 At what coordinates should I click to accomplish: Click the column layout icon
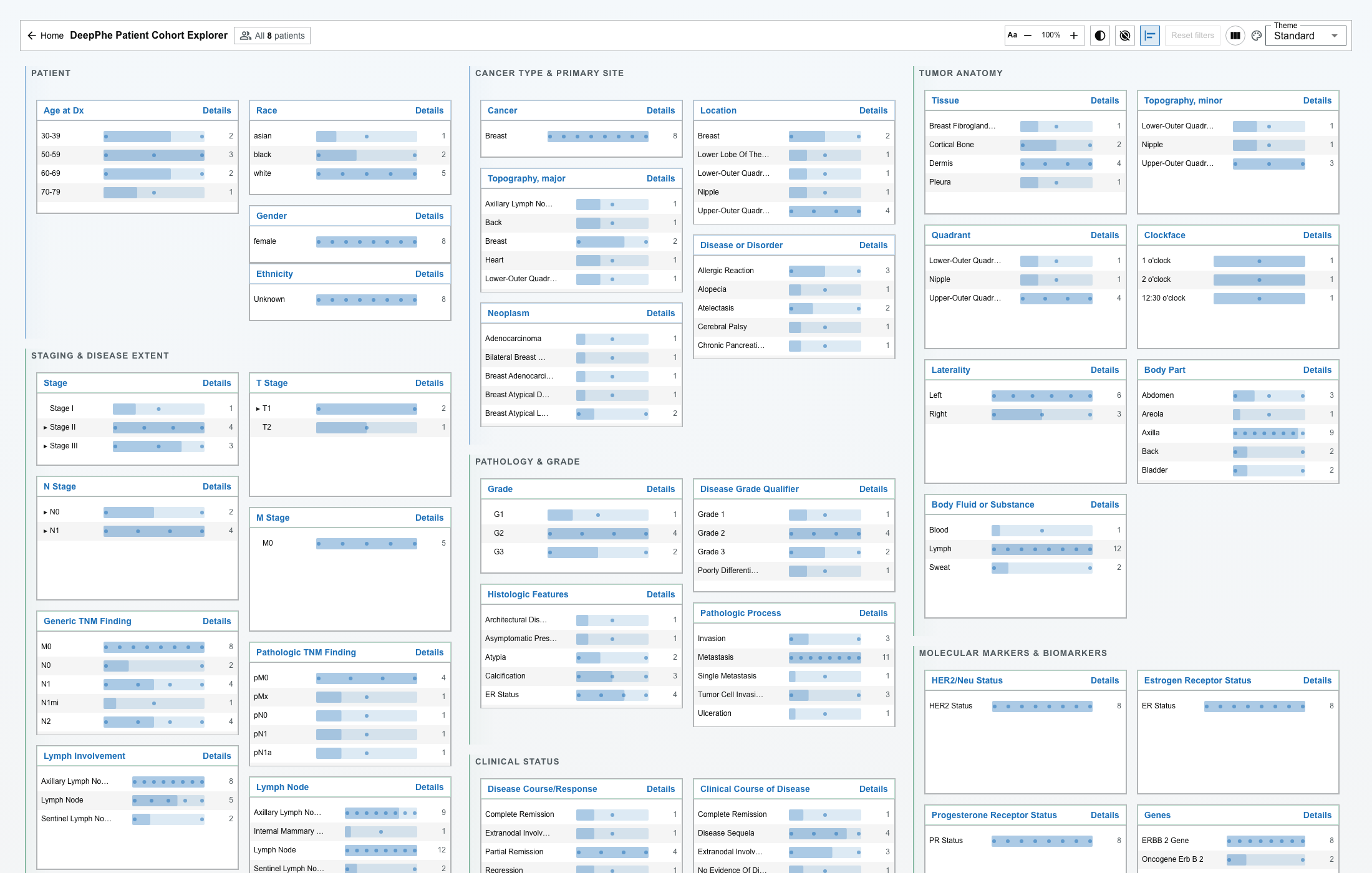1235,36
